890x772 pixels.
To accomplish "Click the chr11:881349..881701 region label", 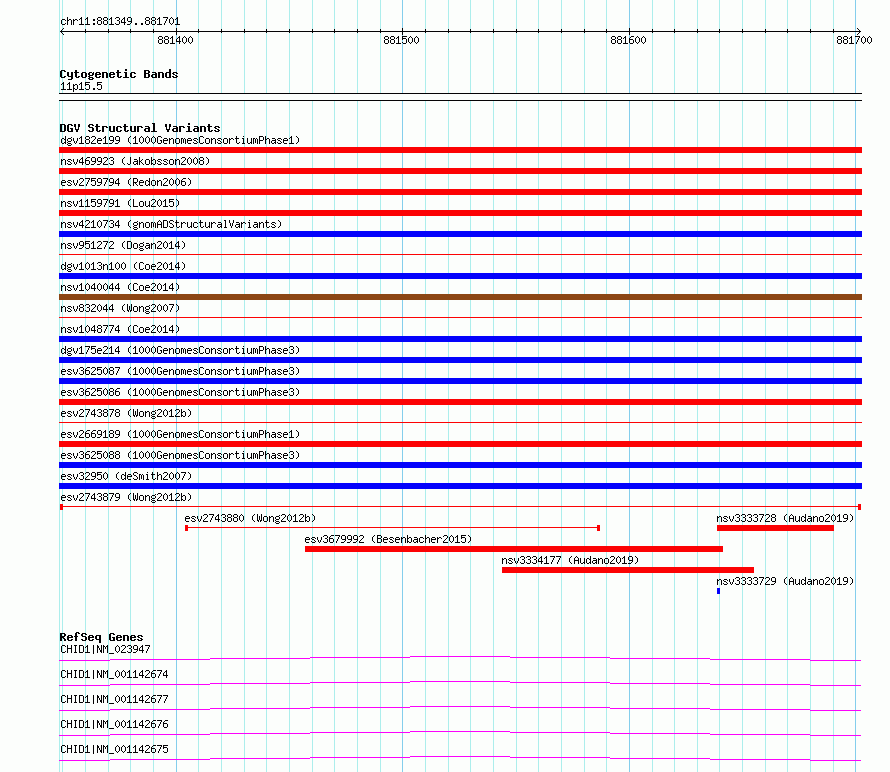I will (x=120, y=21).
